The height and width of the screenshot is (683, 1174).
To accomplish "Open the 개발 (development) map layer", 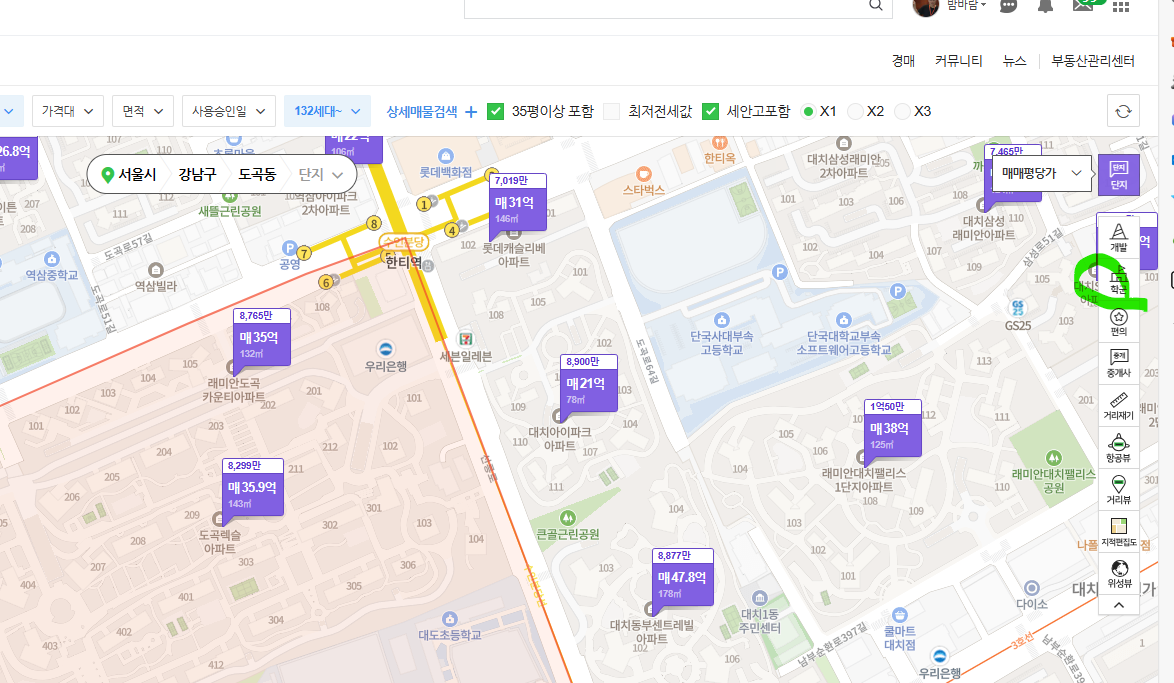I will (1119, 237).
